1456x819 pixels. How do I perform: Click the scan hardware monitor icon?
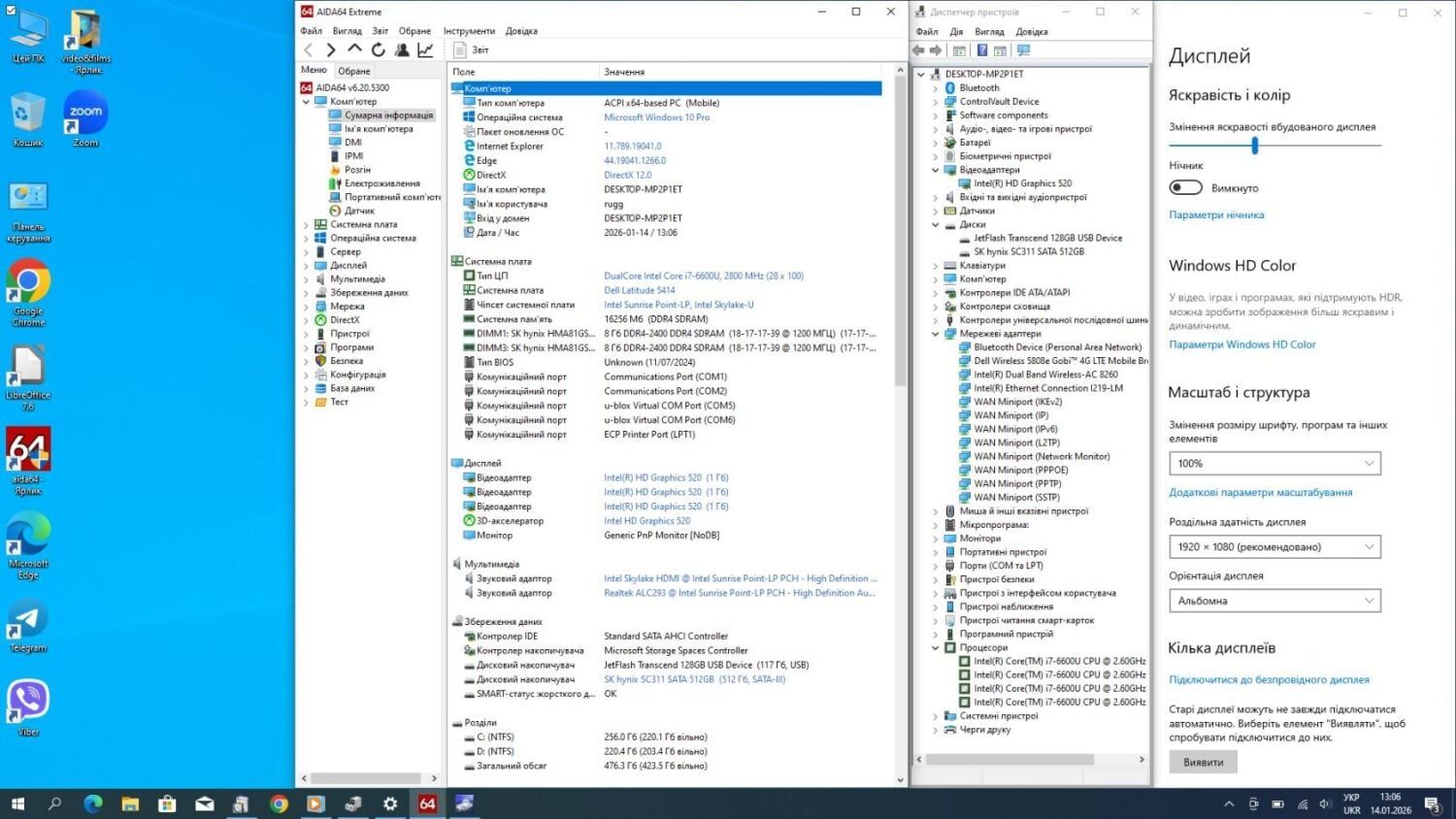point(1023,50)
